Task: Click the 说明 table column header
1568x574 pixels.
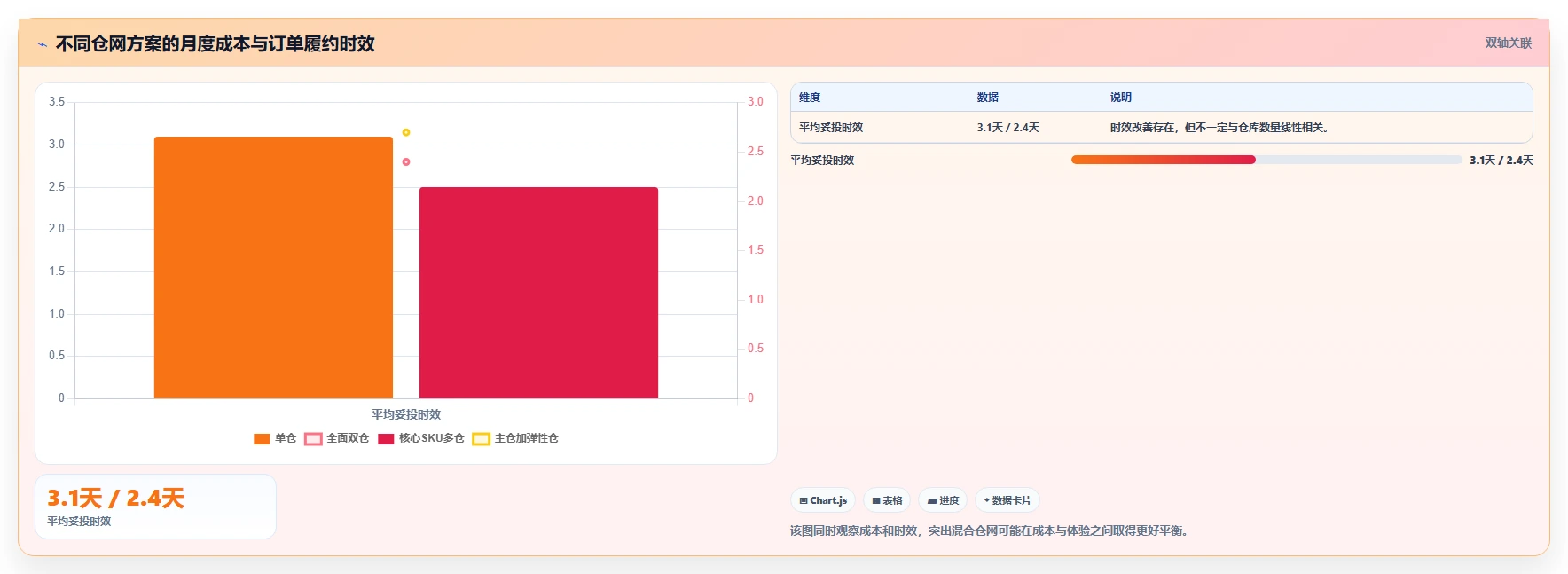Action: tap(1121, 98)
